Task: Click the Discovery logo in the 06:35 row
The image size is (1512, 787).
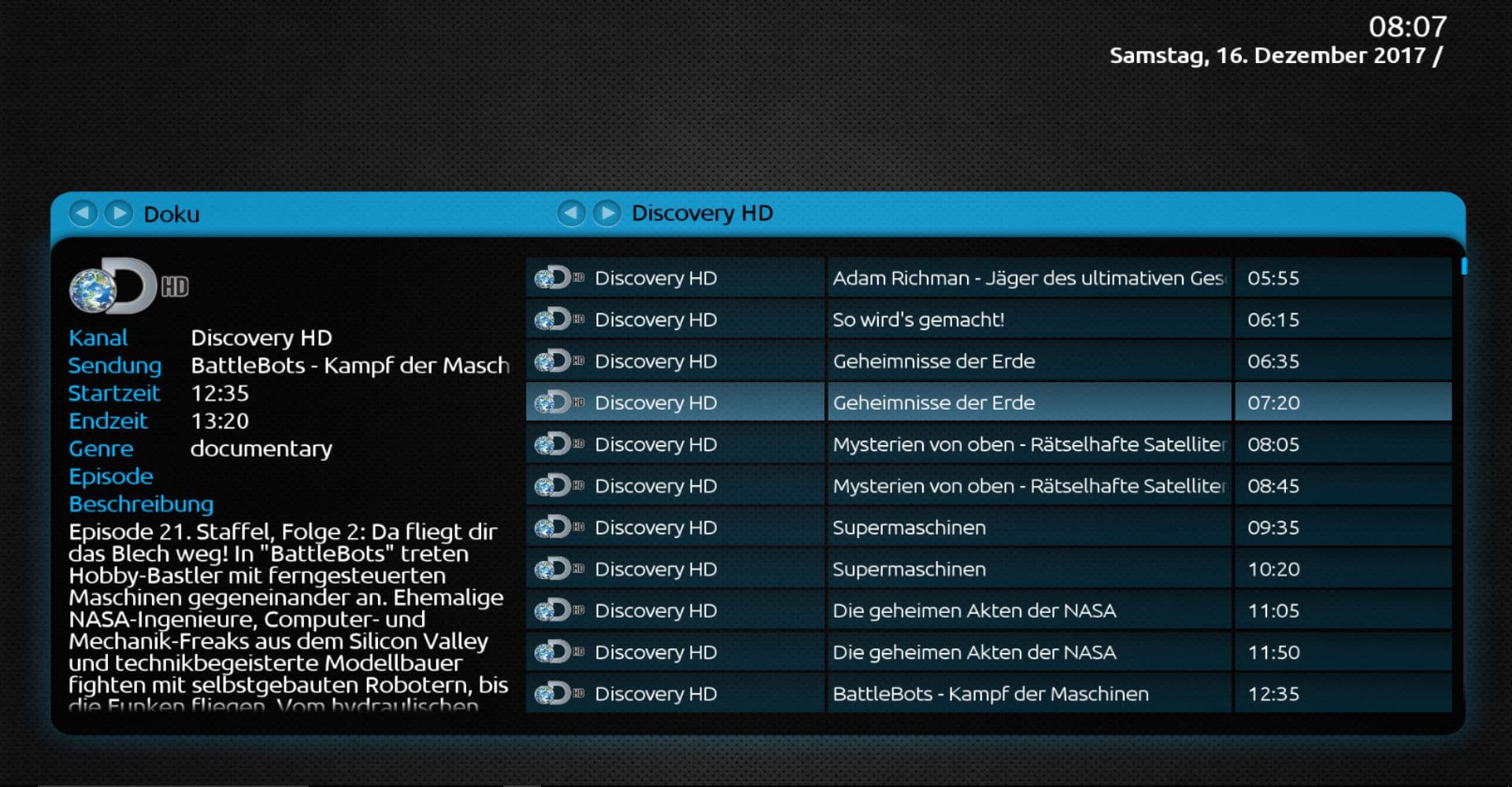Action: click(559, 361)
